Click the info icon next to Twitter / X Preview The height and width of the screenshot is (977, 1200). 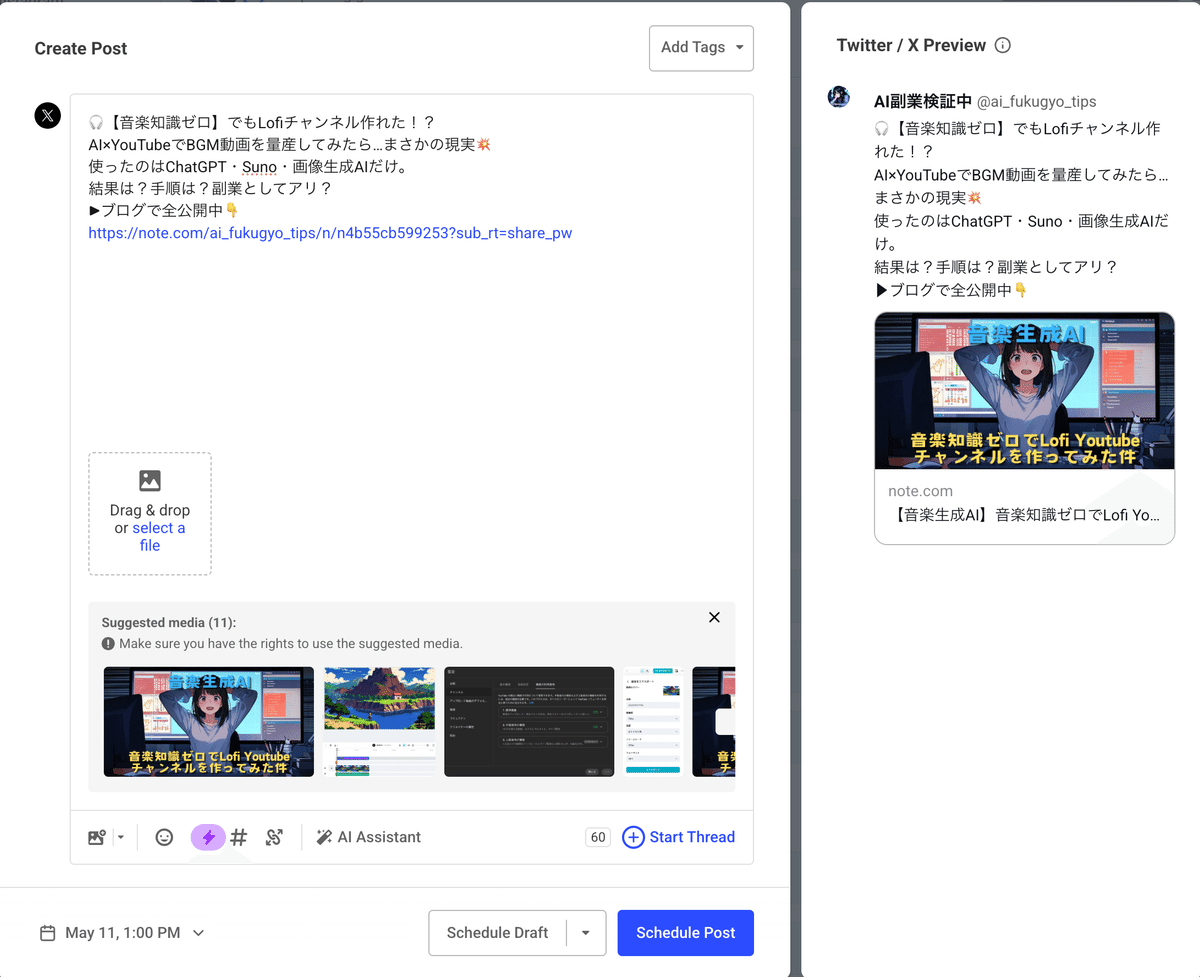coord(1003,45)
